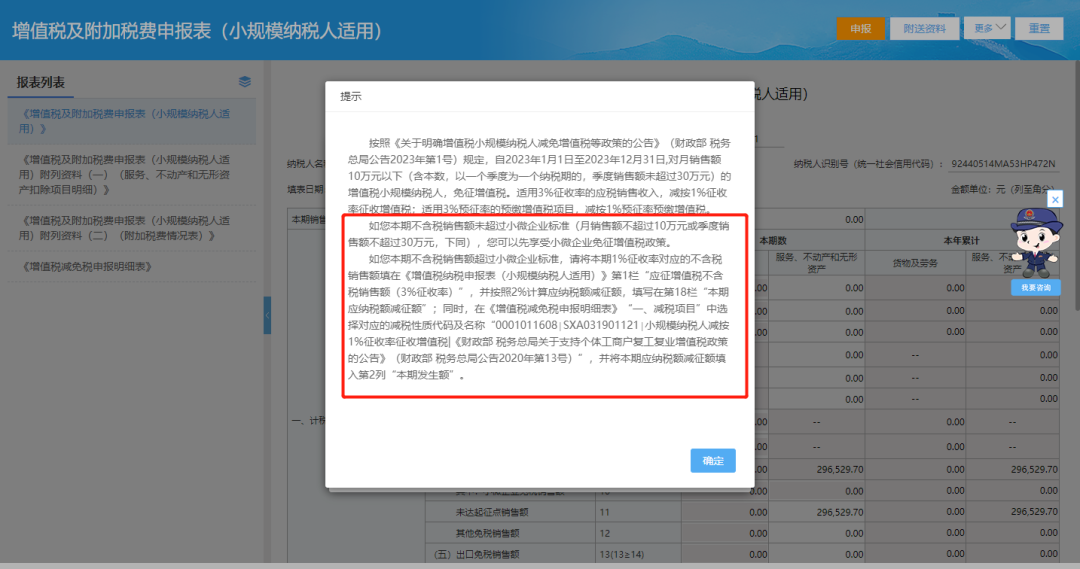Open 附列资料（一）服务、不动产和无形资产扣除项目明细
The image size is (1080, 569).
pos(132,174)
